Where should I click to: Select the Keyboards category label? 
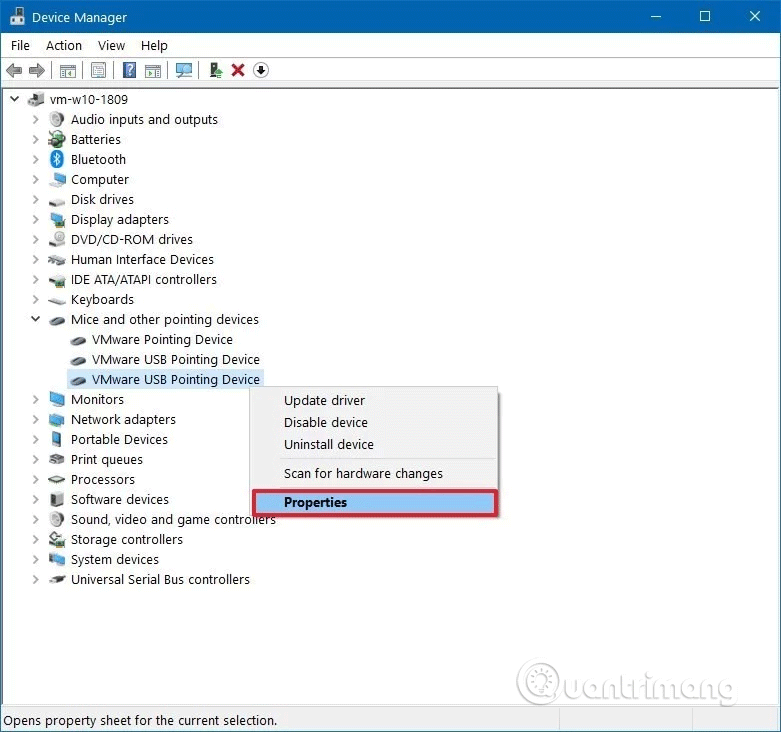pyautogui.click(x=102, y=299)
